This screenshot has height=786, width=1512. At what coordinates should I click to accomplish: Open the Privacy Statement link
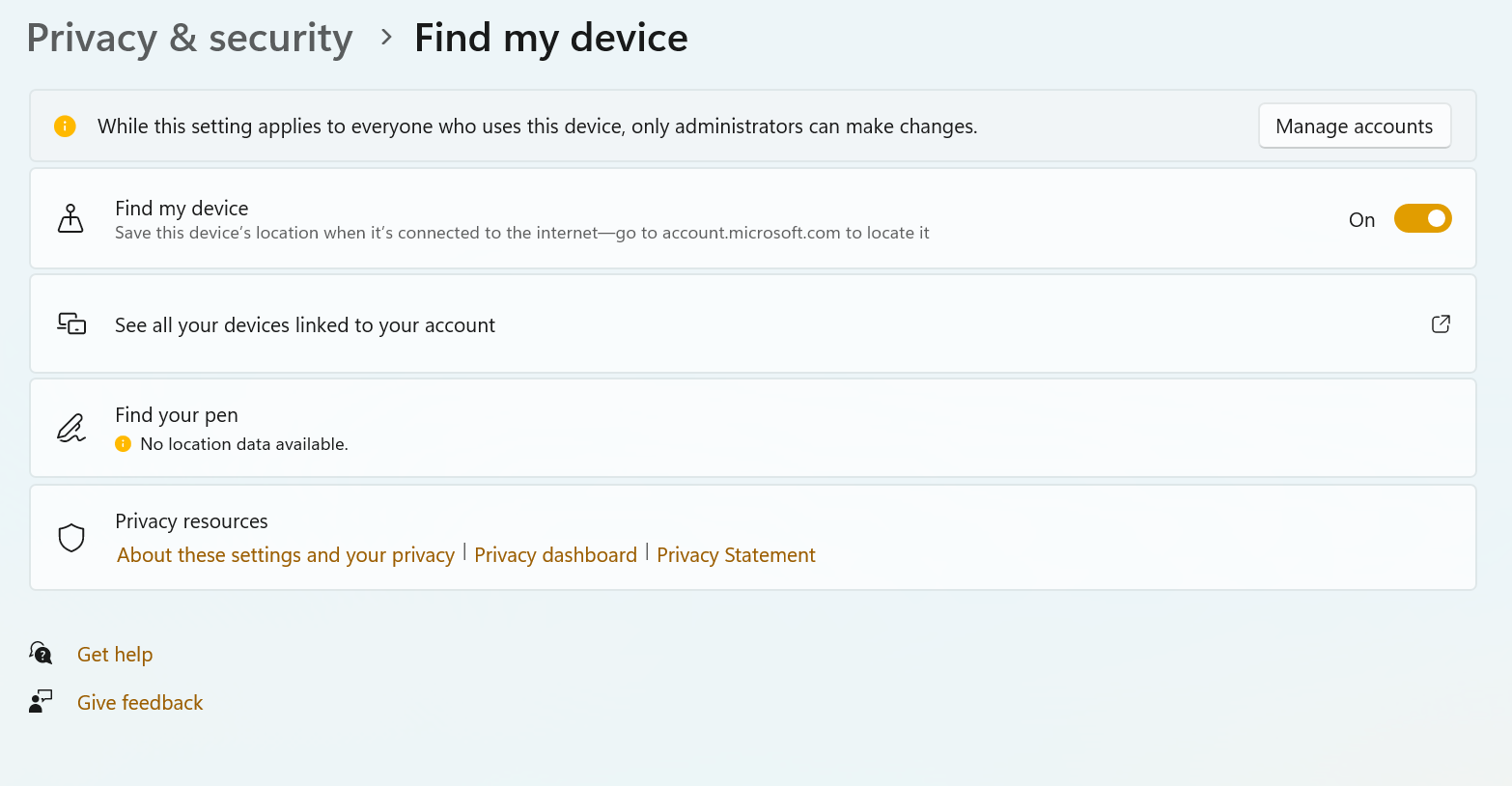pyautogui.click(x=736, y=554)
